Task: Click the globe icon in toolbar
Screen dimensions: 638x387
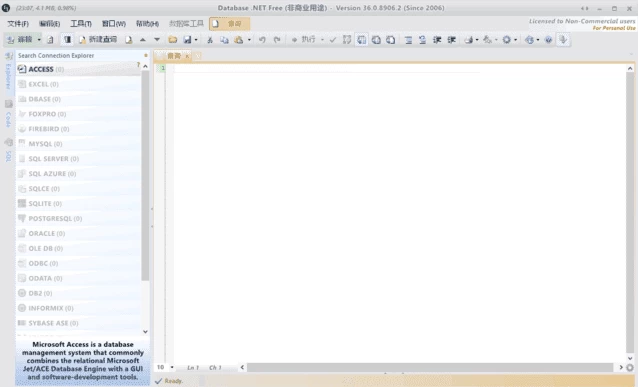Action: tap(529, 39)
